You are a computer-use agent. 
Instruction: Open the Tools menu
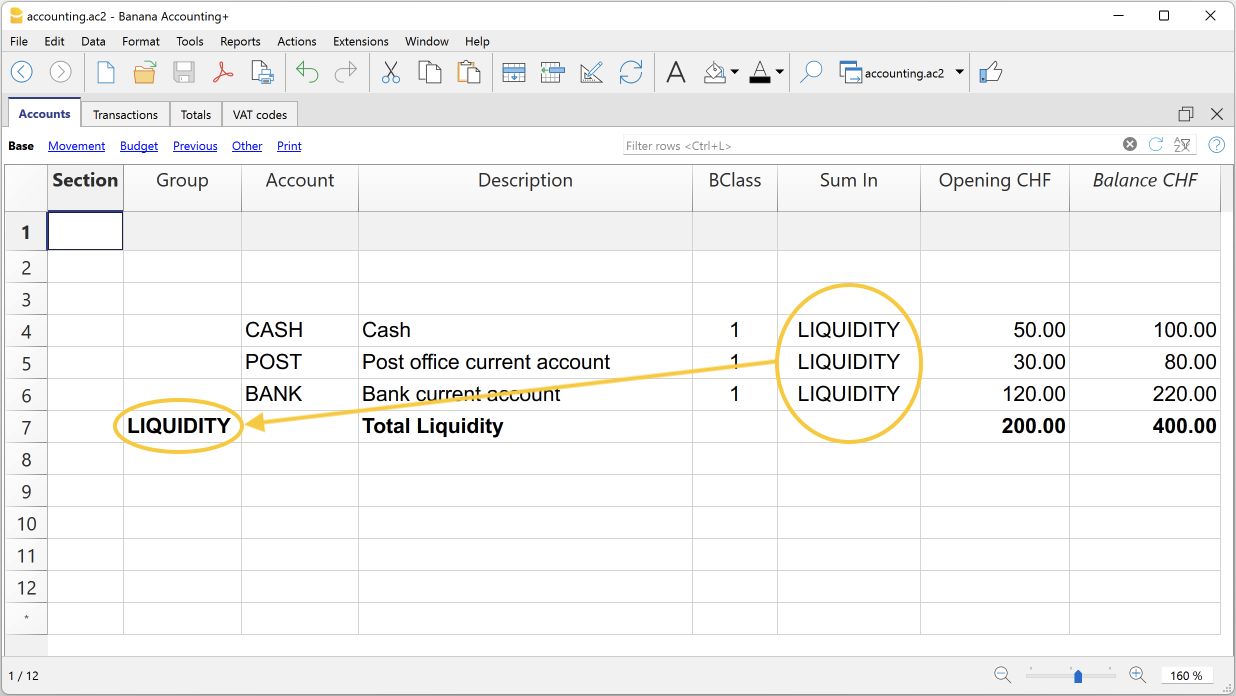tap(190, 41)
